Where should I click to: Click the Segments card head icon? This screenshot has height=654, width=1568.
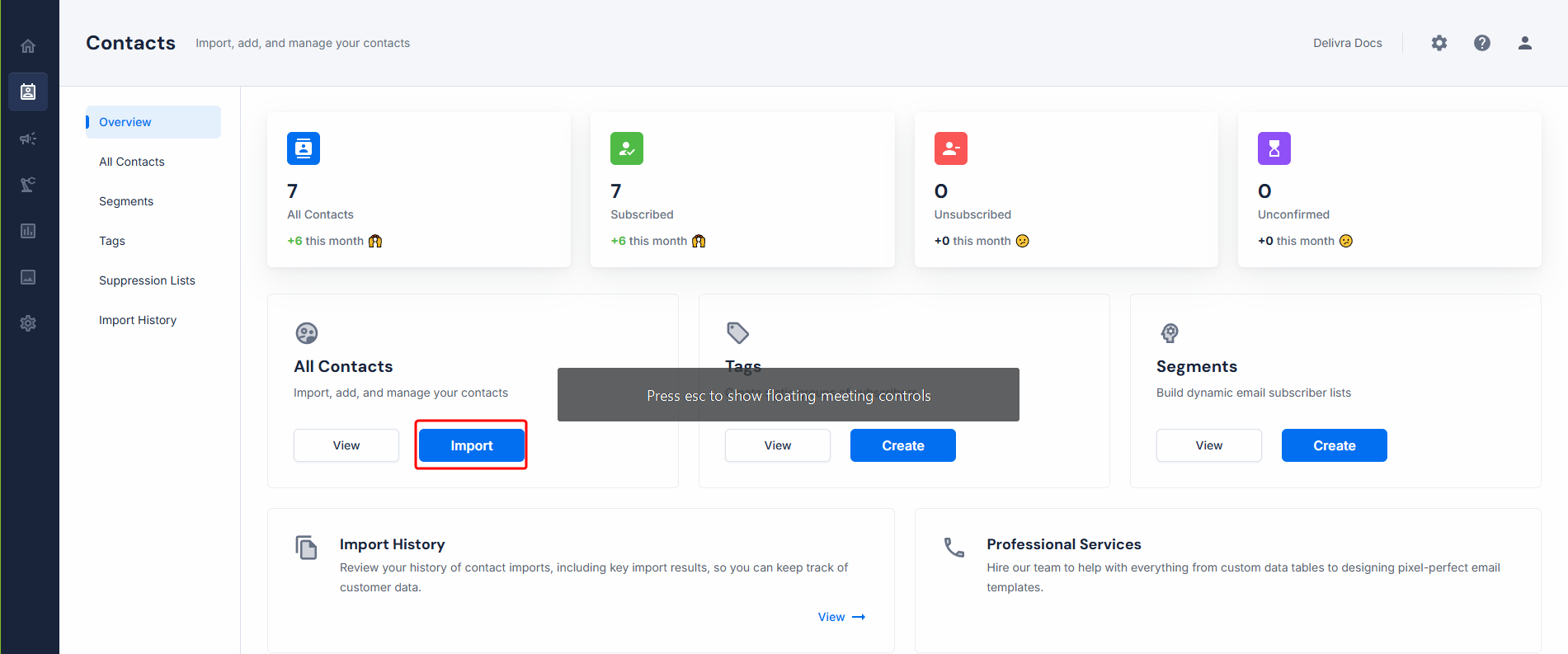pyautogui.click(x=1170, y=333)
